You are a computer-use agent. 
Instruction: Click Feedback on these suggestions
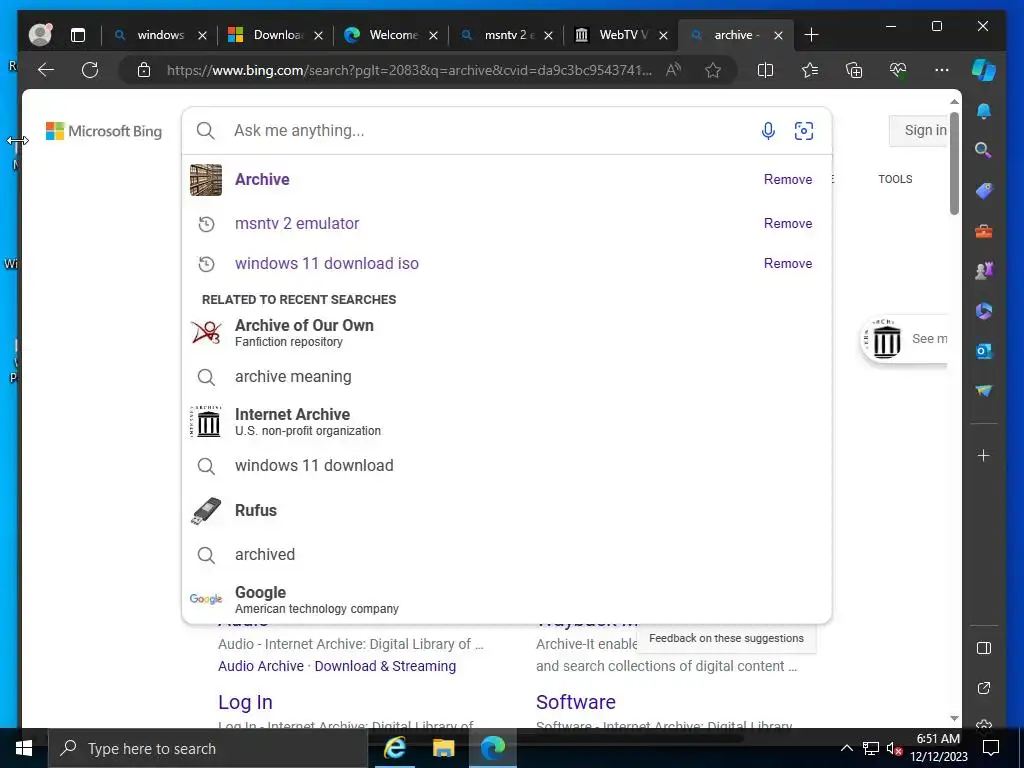coord(726,639)
